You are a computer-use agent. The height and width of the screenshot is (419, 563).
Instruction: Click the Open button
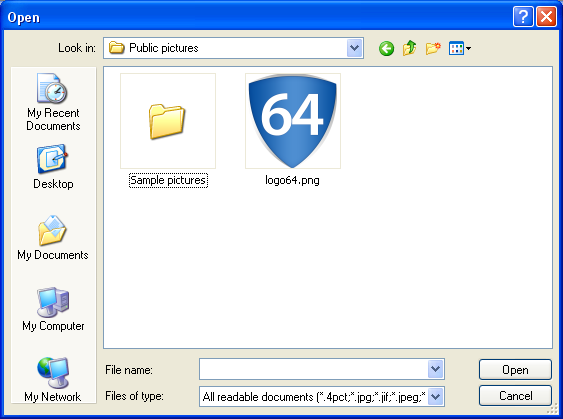coord(515,370)
